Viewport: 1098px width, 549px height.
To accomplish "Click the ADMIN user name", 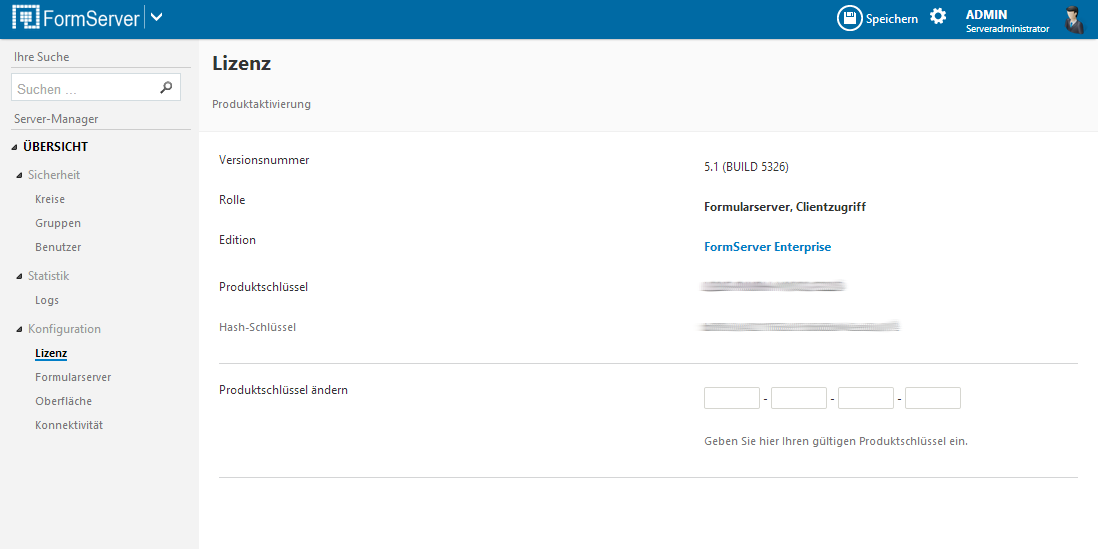I will tap(986, 14).
